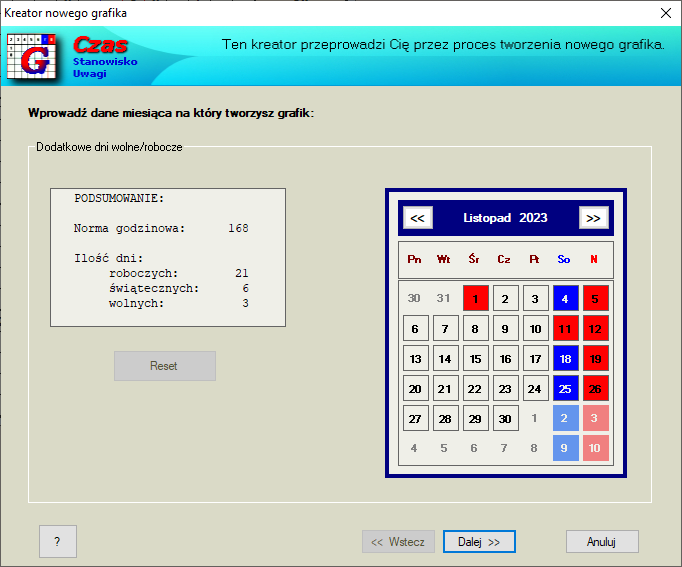Screen dimensions: 682x567
Task: Close the Kreator nowego grafika window
Action: point(665,13)
